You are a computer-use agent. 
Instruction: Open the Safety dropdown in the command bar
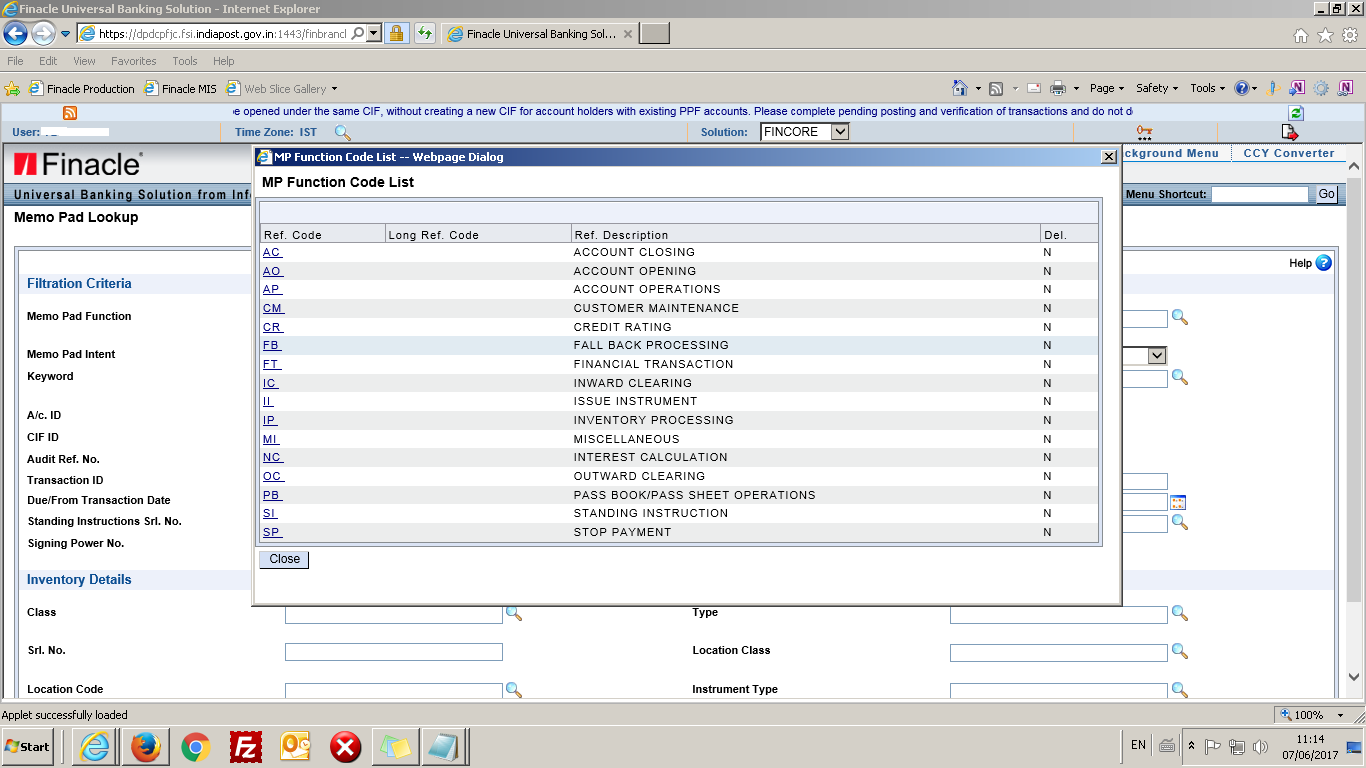[1155, 88]
